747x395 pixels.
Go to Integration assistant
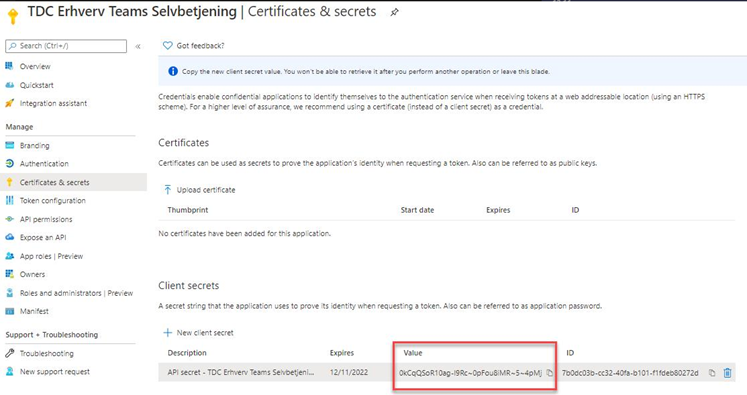(x=53, y=103)
